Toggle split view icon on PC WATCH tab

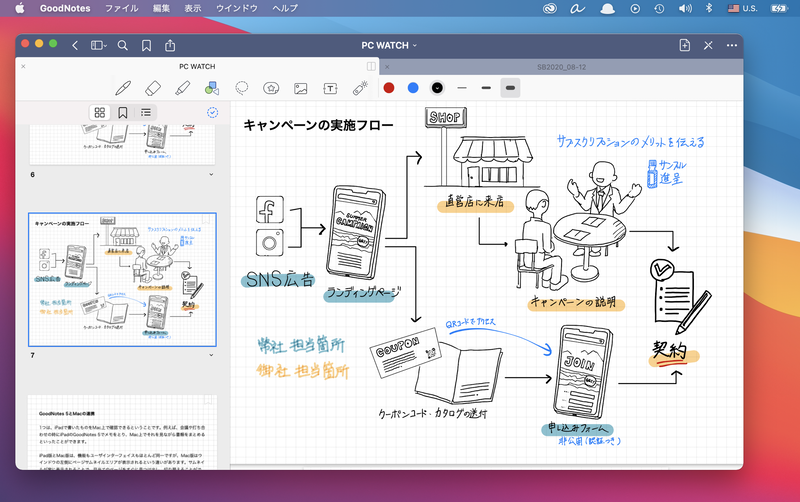pos(371,66)
